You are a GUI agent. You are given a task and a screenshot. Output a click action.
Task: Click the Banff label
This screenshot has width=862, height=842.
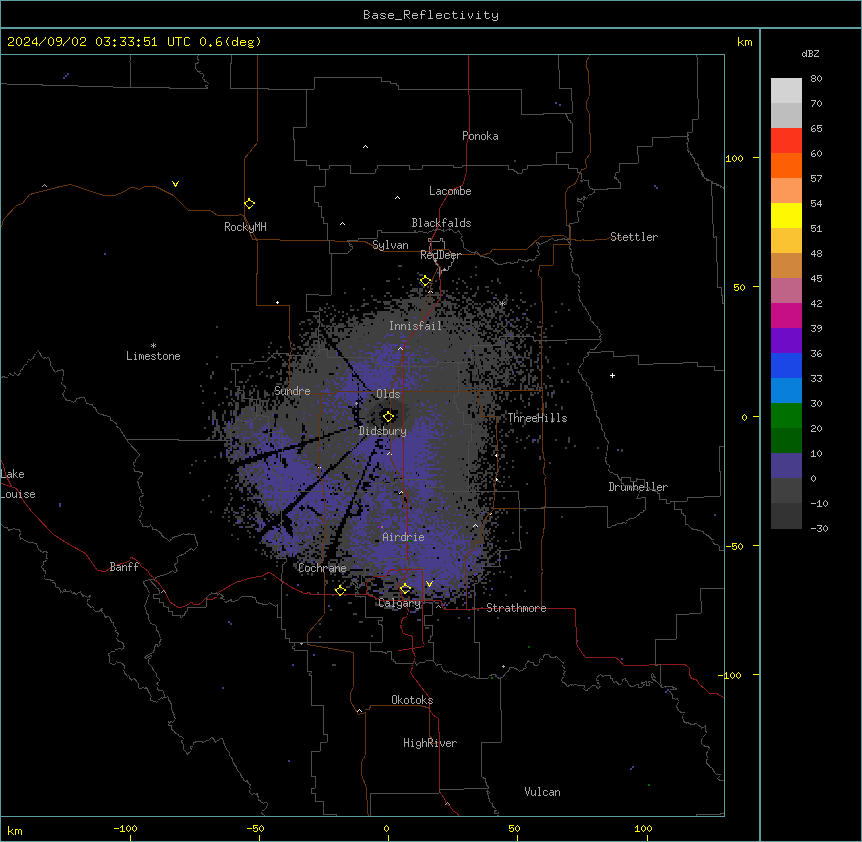(124, 567)
